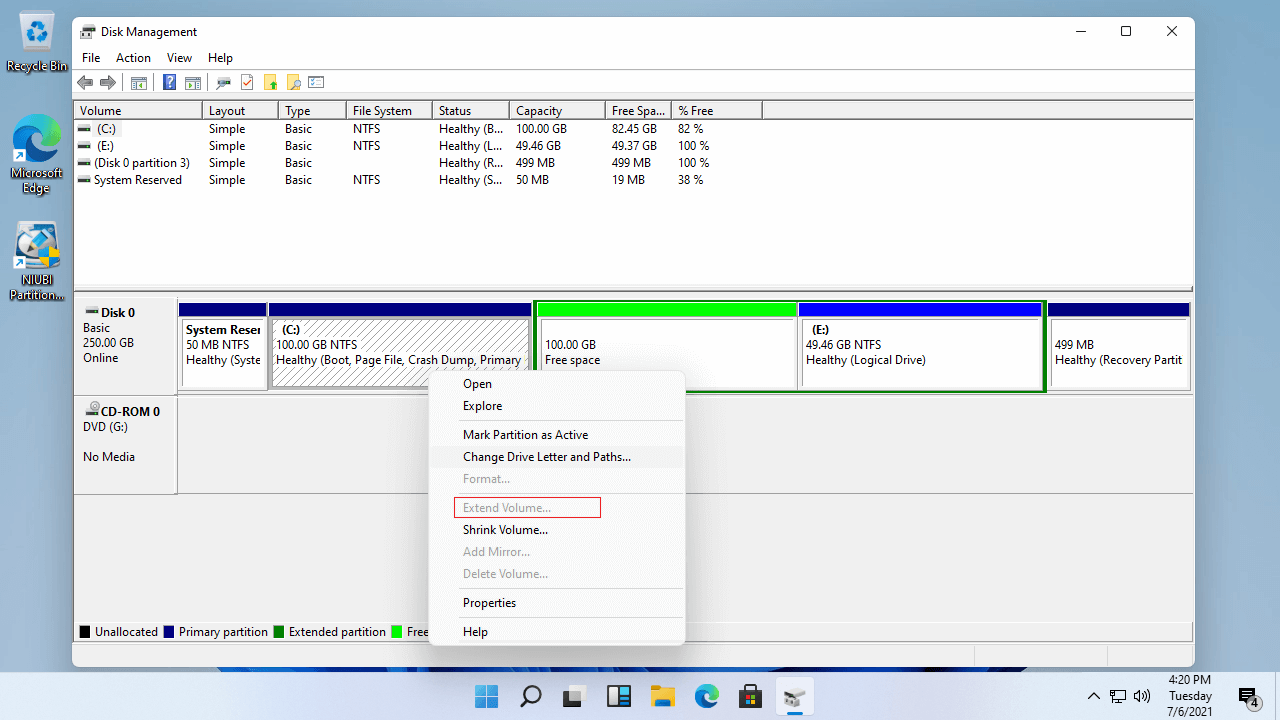Choose Change Drive Letter and Paths option
Screen dimensions: 1280x720
(x=547, y=457)
